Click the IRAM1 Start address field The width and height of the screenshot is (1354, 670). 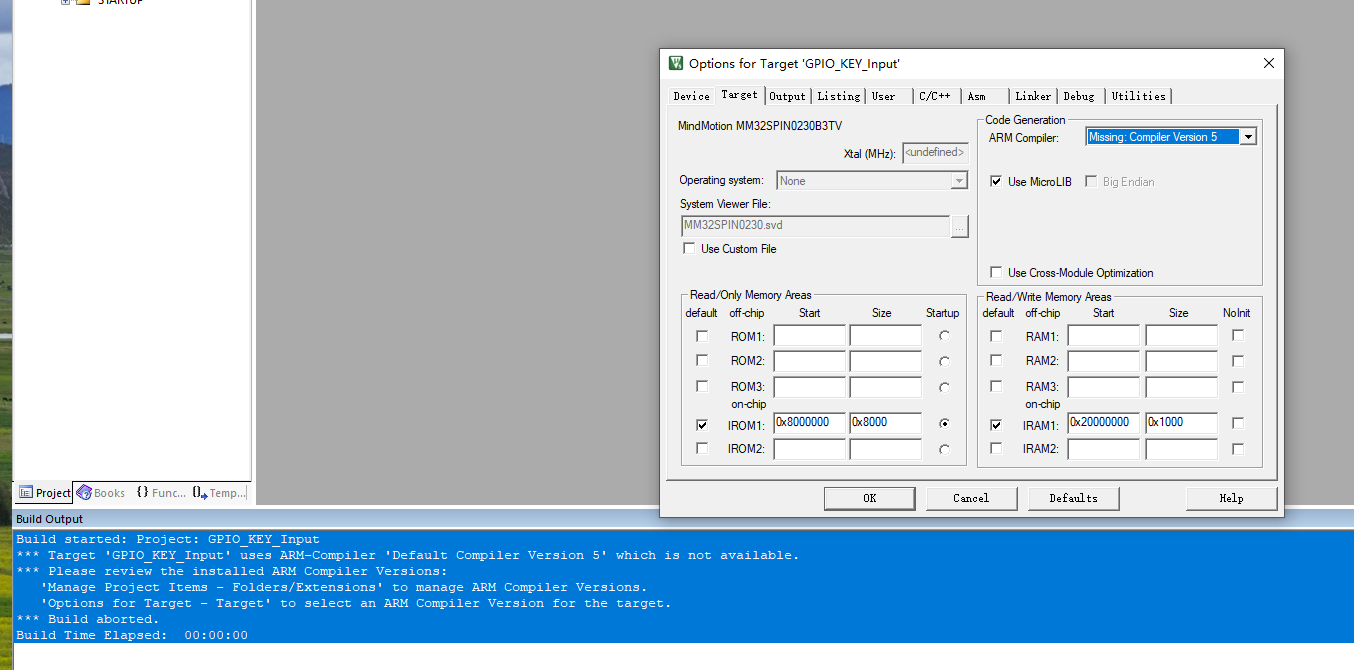(x=1102, y=423)
